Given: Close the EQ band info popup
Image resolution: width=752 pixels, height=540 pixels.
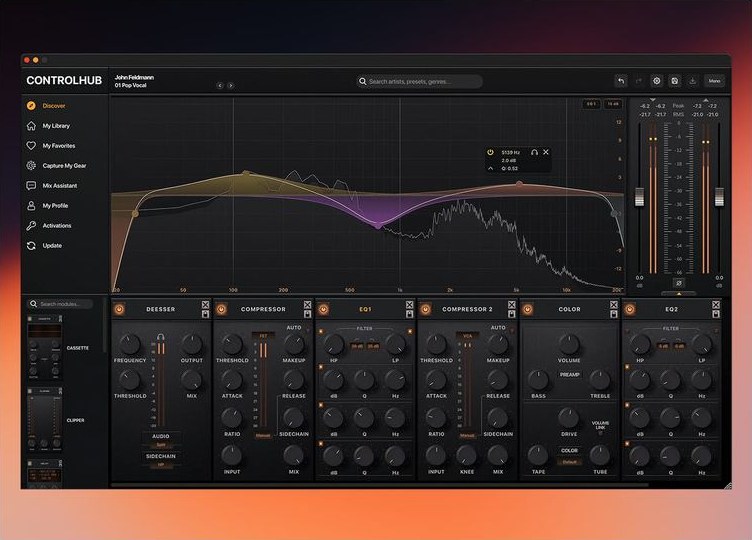Looking at the screenshot, I should coord(546,152).
